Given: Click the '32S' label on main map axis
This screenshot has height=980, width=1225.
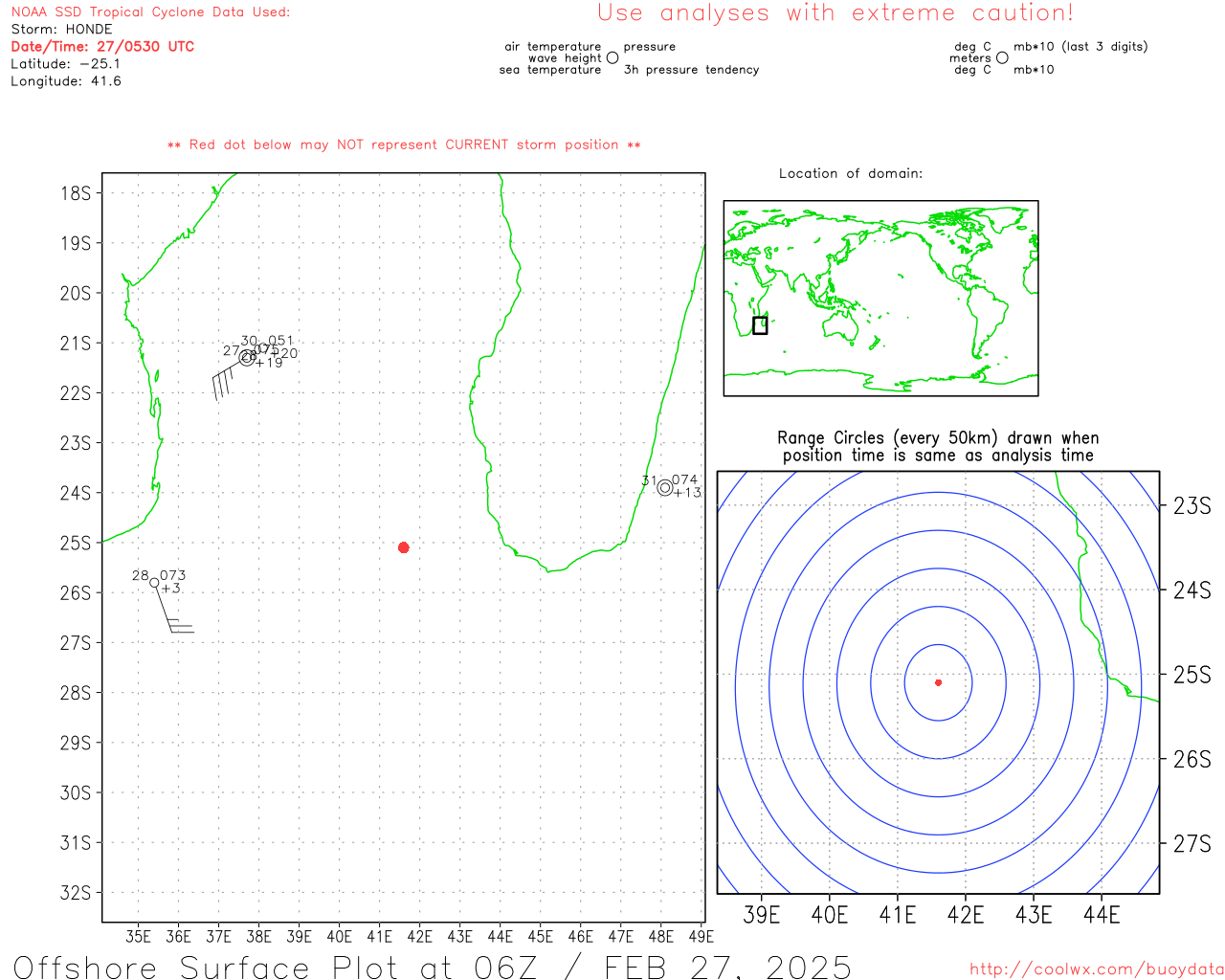Looking at the screenshot, I should tap(76, 893).
